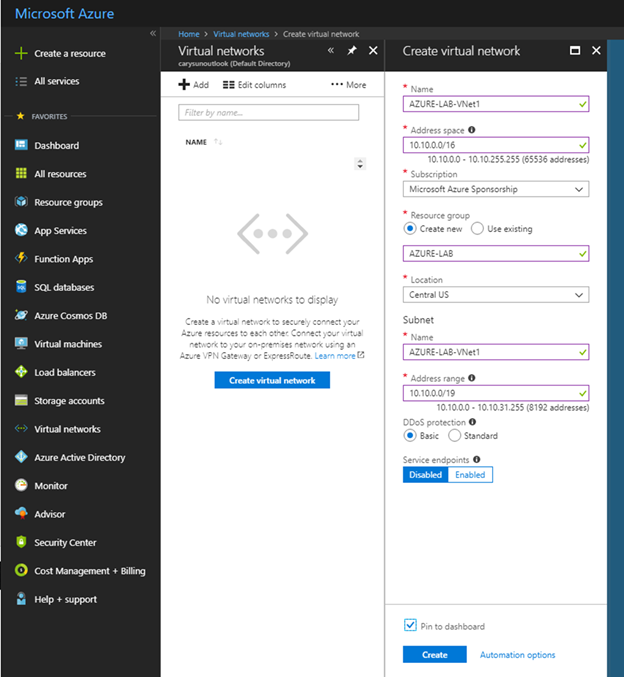Click the All resources grid icon
Screen dimensions: 624x677
[21, 173]
